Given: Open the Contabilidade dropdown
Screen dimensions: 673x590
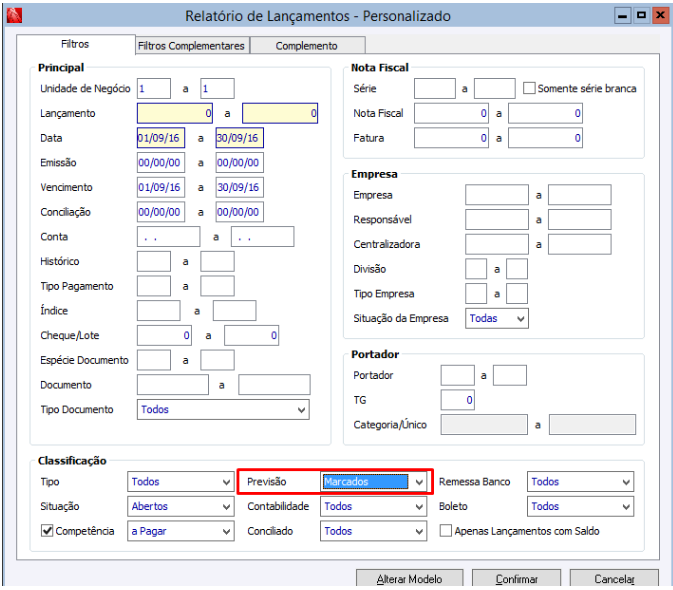Looking at the screenshot, I should [373, 506].
